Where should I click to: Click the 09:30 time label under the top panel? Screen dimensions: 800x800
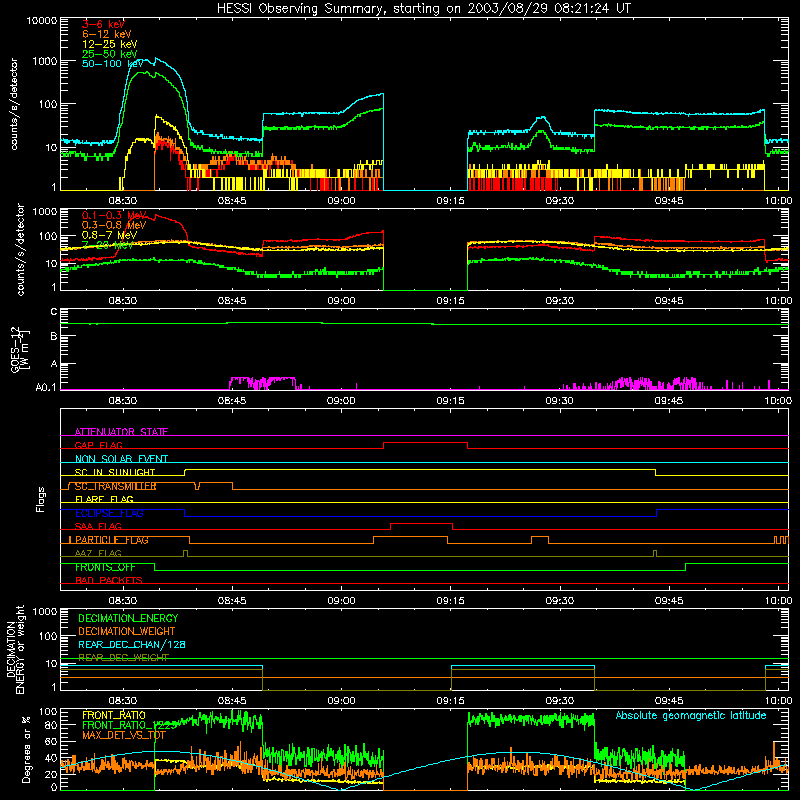(x=560, y=201)
